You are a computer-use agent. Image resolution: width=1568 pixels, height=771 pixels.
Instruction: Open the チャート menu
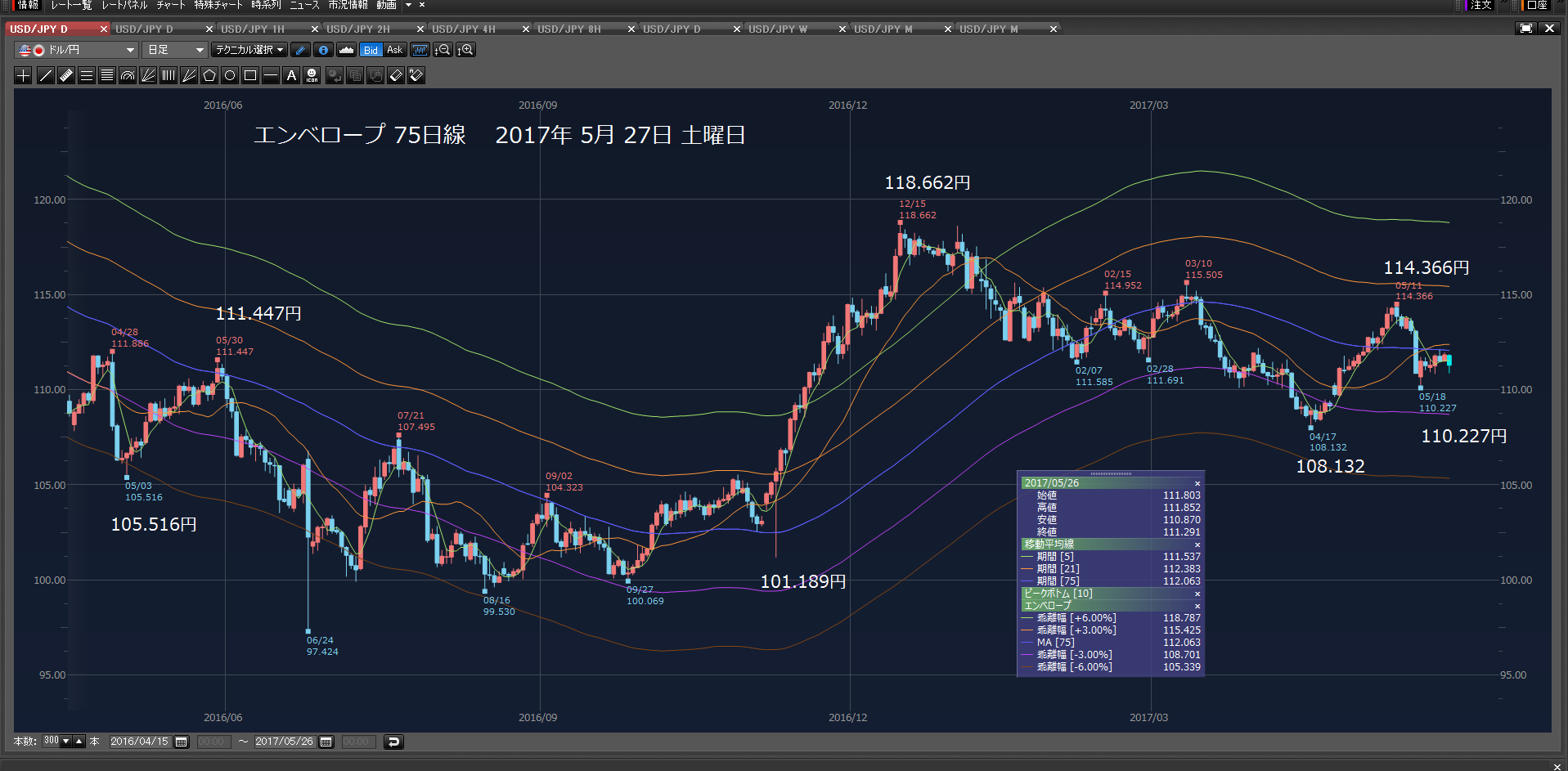[171, 5]
